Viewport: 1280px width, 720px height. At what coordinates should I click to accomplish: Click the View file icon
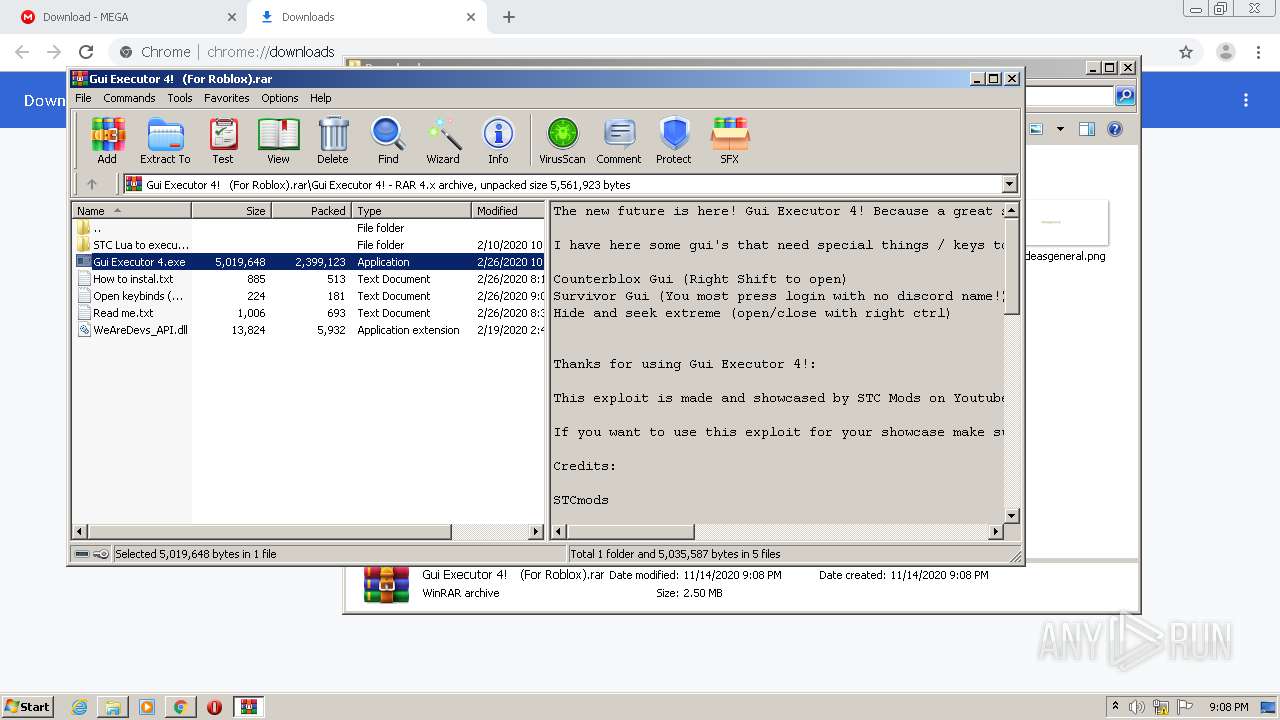coord(278,140)
